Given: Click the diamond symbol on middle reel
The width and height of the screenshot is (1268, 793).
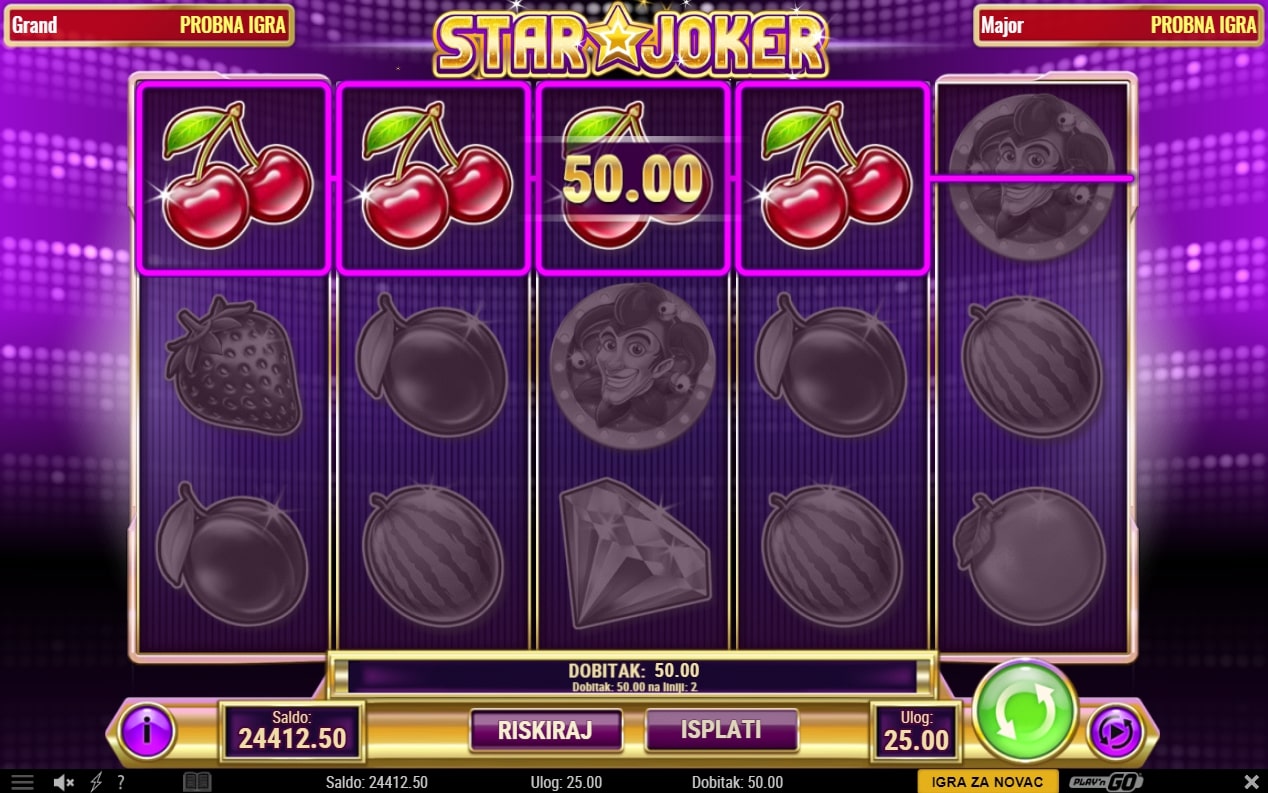Looking at the screenshot, I should (x=633, y=553).
